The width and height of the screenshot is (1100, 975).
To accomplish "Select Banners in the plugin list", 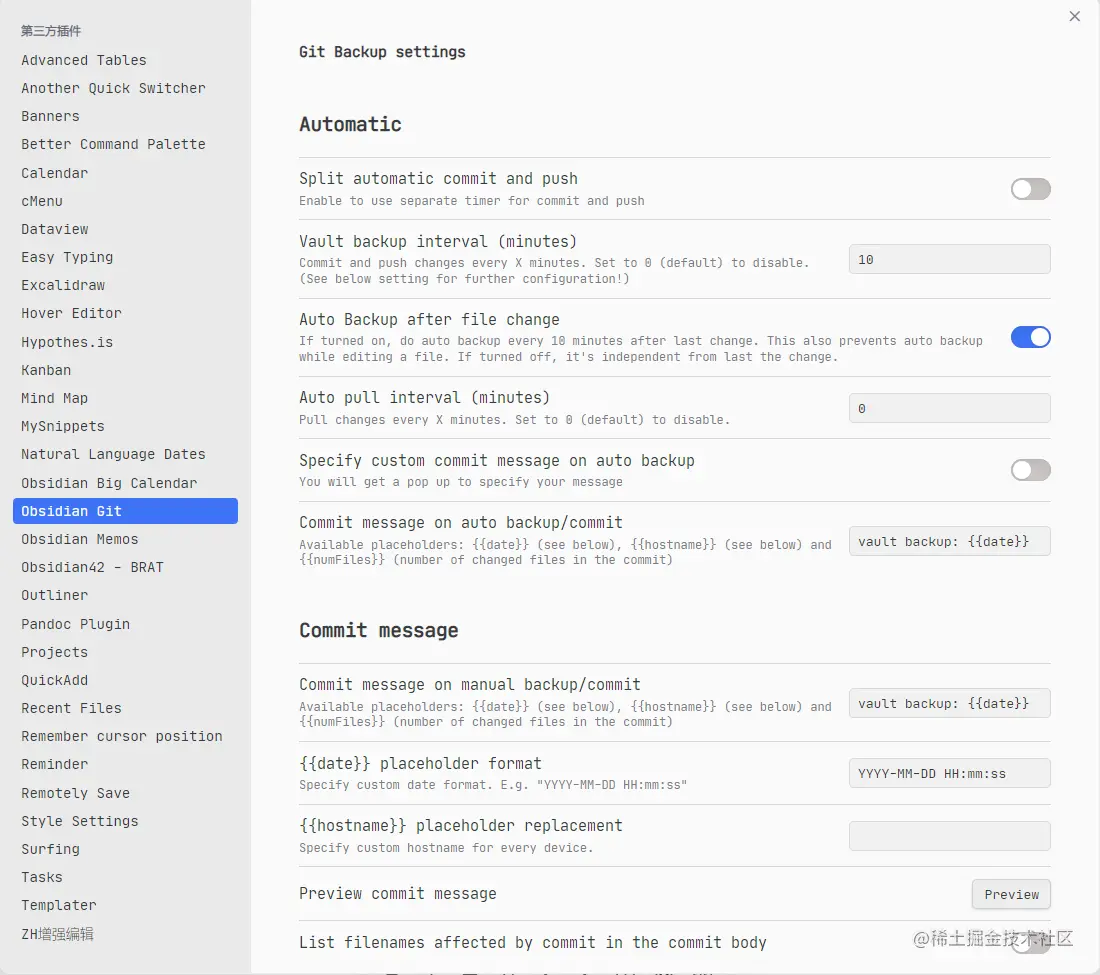I will [125, 116].
